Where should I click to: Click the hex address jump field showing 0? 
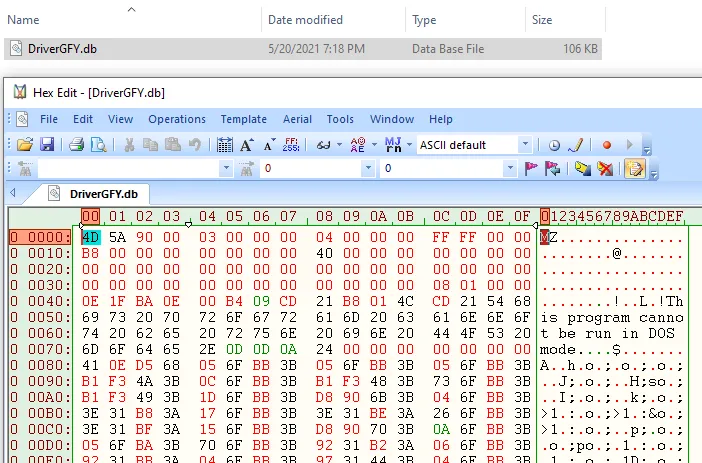[x=311, y=168]
